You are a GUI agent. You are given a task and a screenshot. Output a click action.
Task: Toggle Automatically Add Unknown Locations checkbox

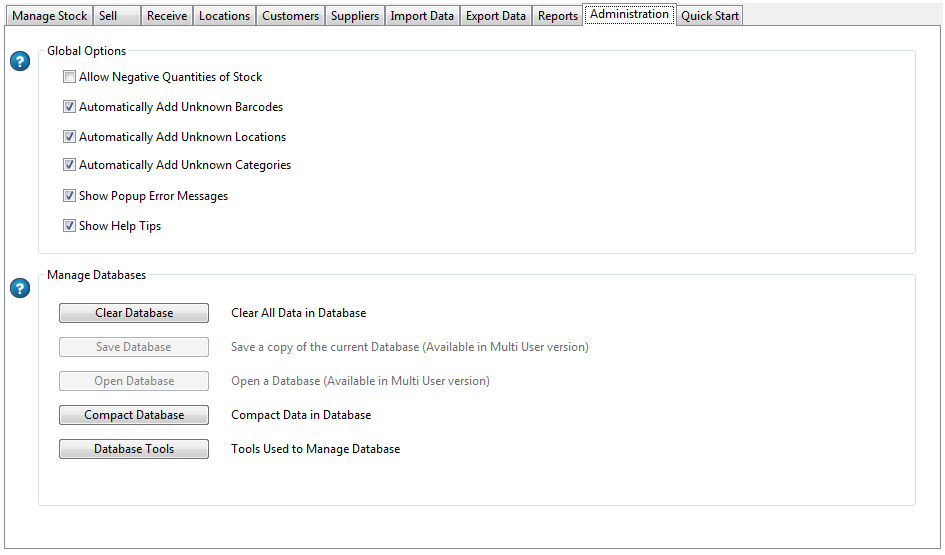click(x=70, y=137)
